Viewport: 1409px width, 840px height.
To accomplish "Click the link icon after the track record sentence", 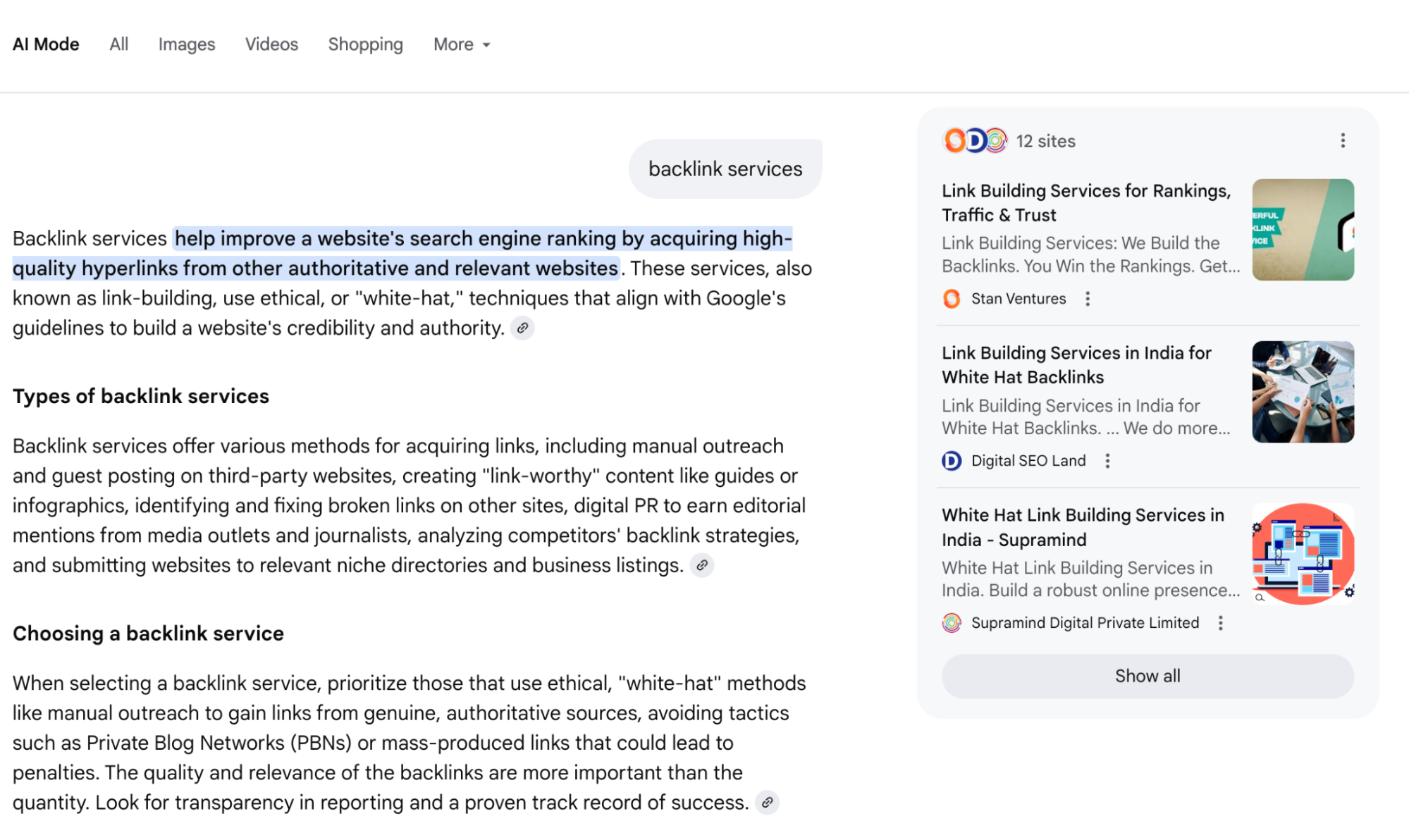I will point(767,803).
